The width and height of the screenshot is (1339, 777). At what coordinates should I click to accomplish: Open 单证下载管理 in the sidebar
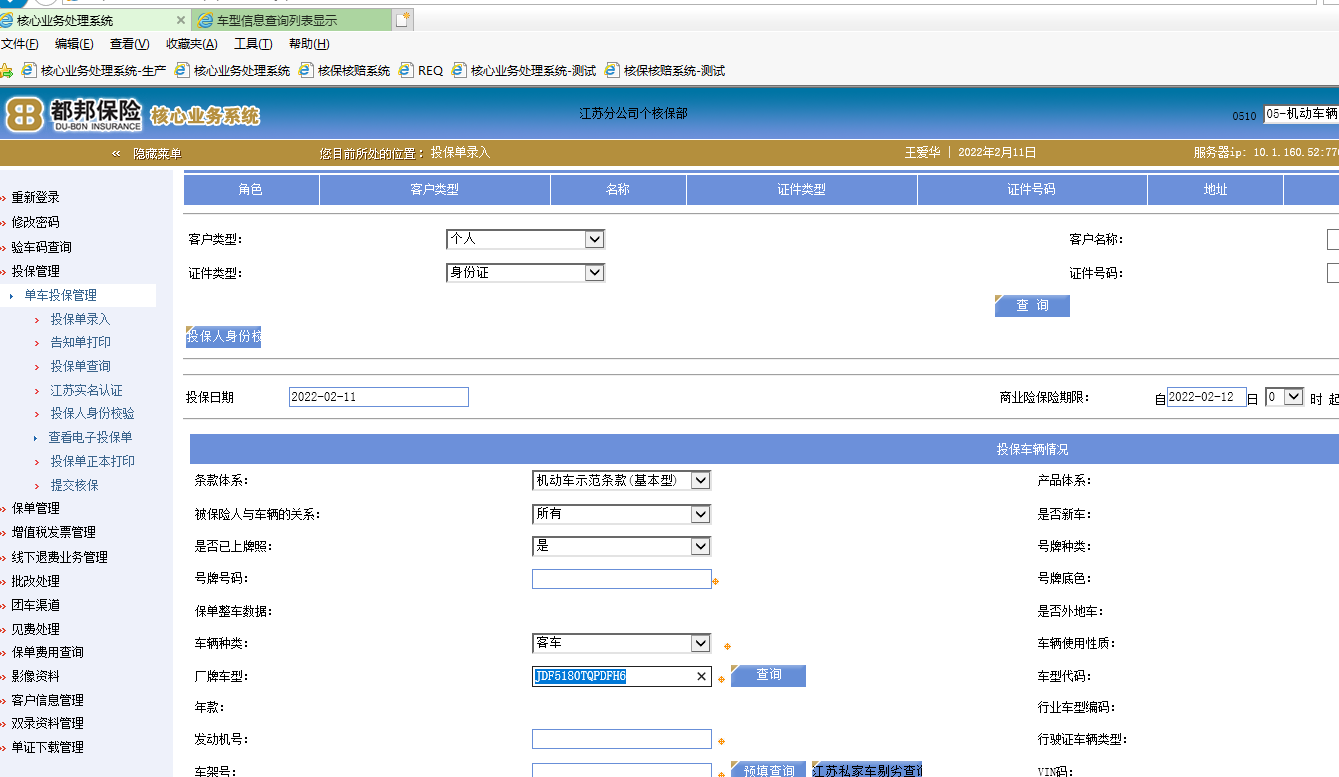(x=47, y=747)
